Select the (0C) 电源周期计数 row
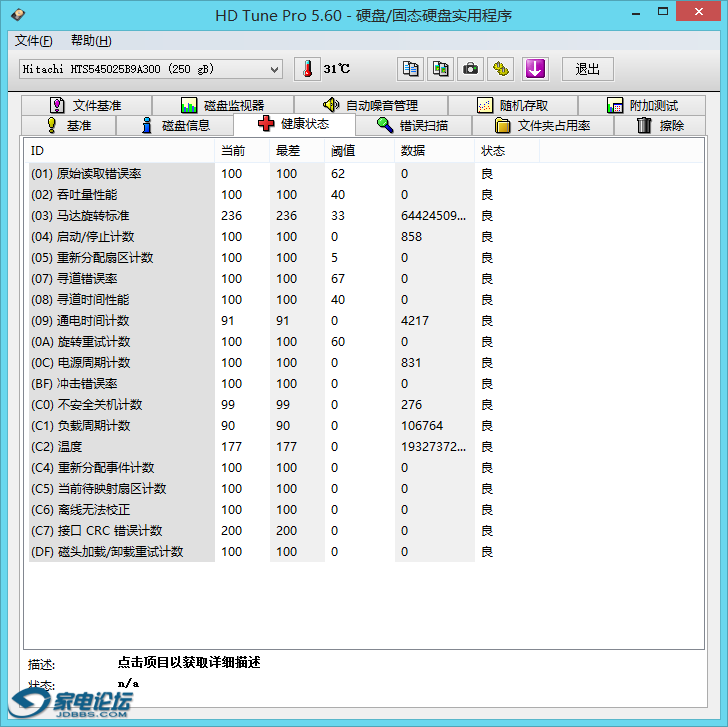Image resolution: width=728 pixels, height=727 pixels. [284, 363]
